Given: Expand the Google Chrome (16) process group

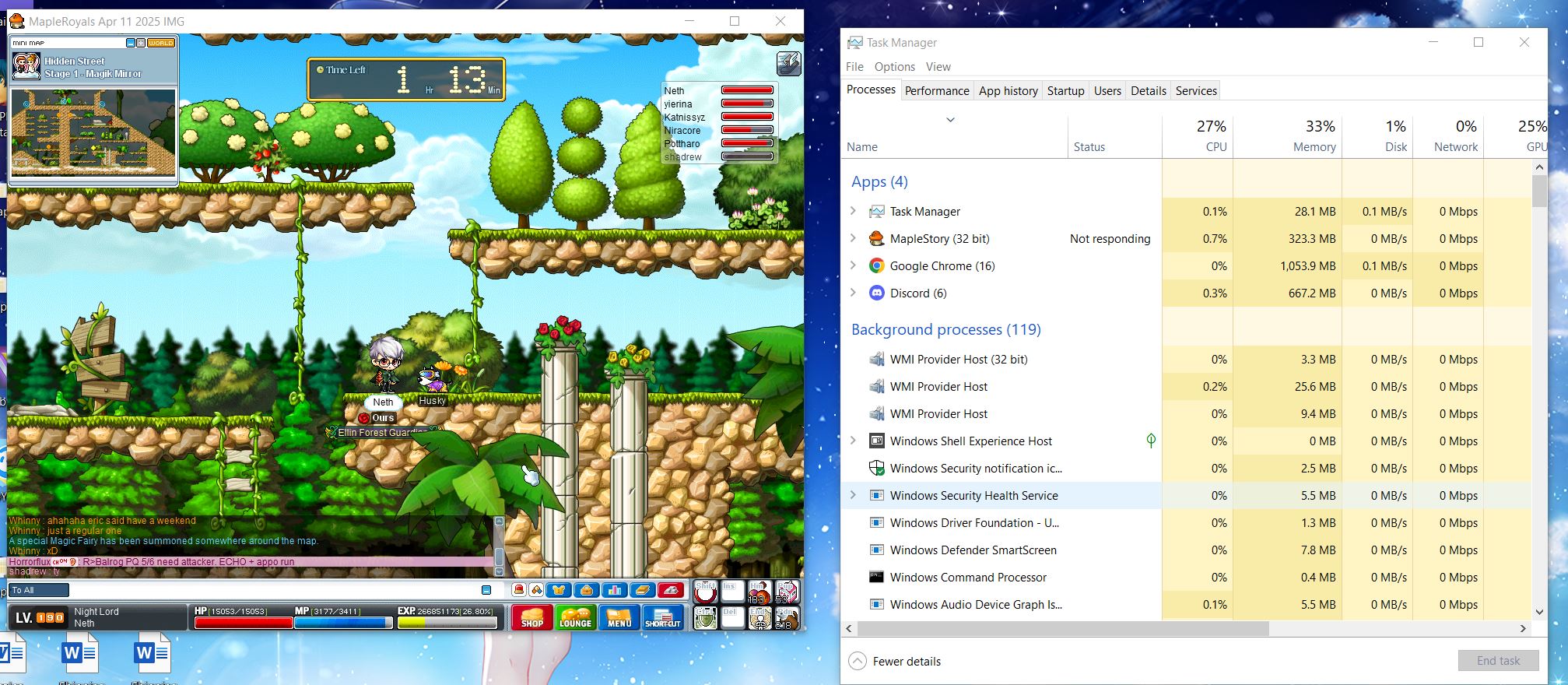Looking at the screenshot, I should pos(853,265).
